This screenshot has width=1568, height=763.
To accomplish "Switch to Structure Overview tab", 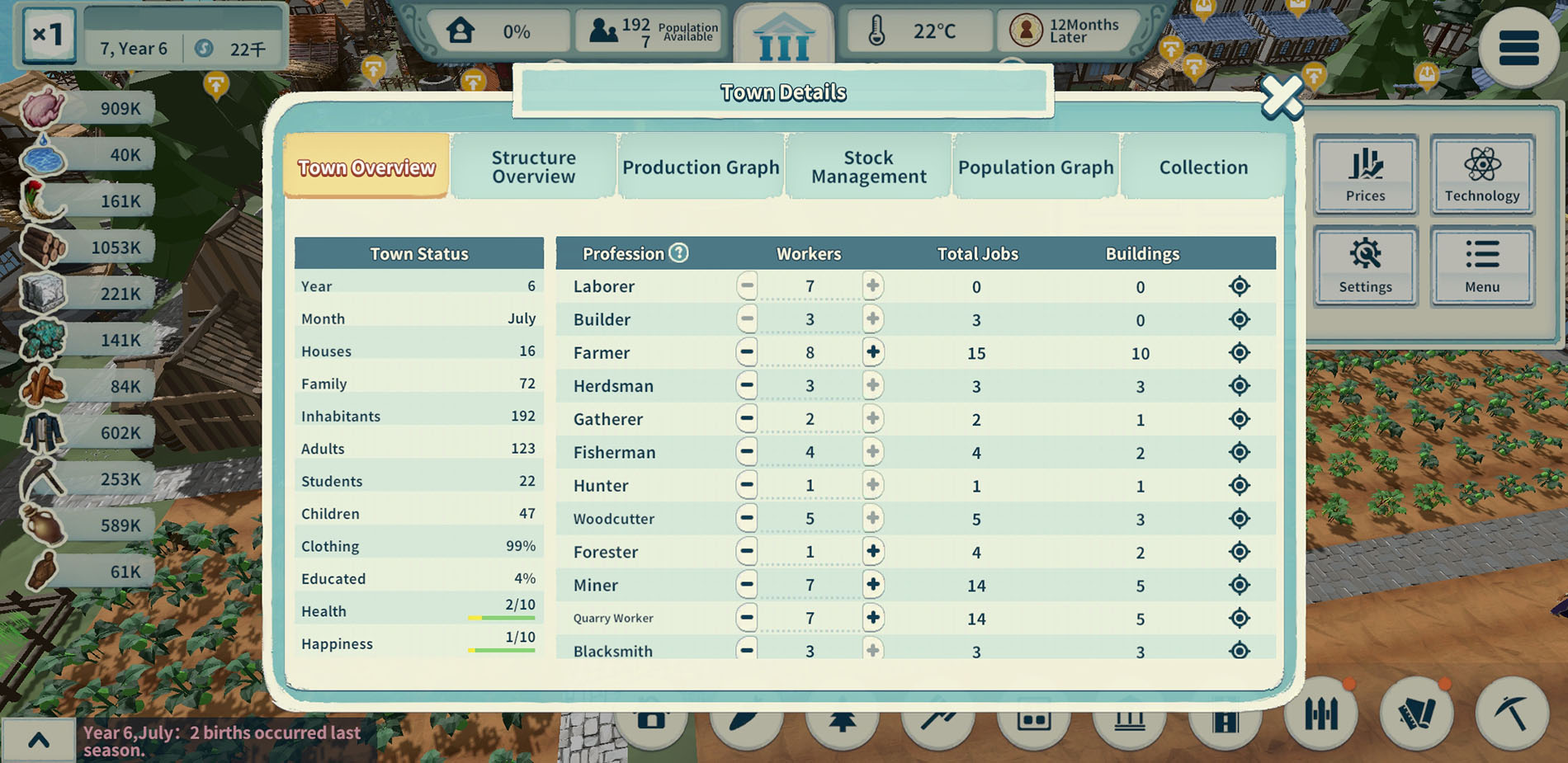I will coord(533,167).
